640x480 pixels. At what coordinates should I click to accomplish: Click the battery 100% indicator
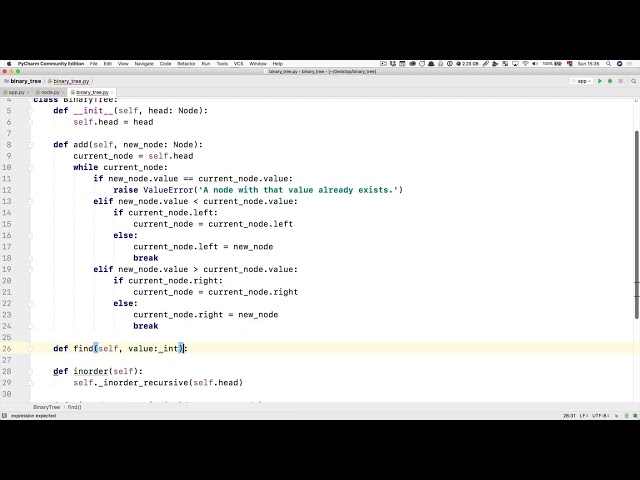[x=552, y=64]
